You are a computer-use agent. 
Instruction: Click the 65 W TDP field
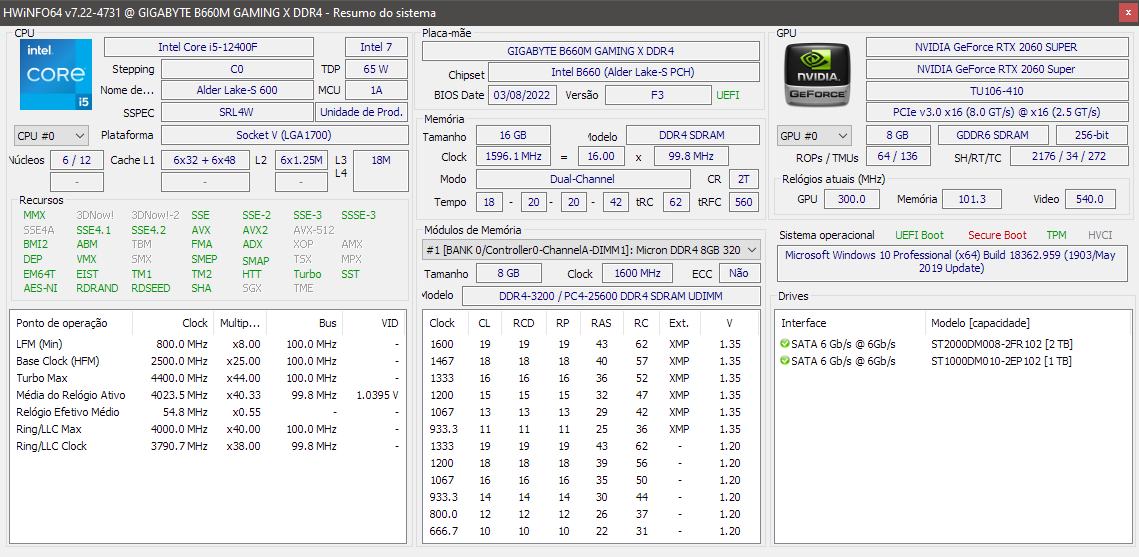coord(376,69)
